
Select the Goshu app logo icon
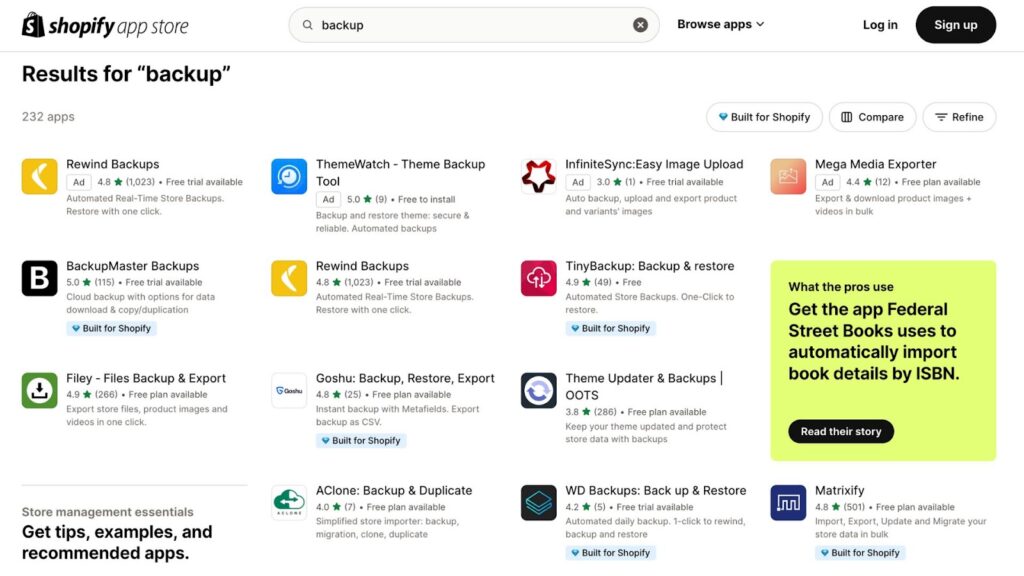click(x=289, y=390)
